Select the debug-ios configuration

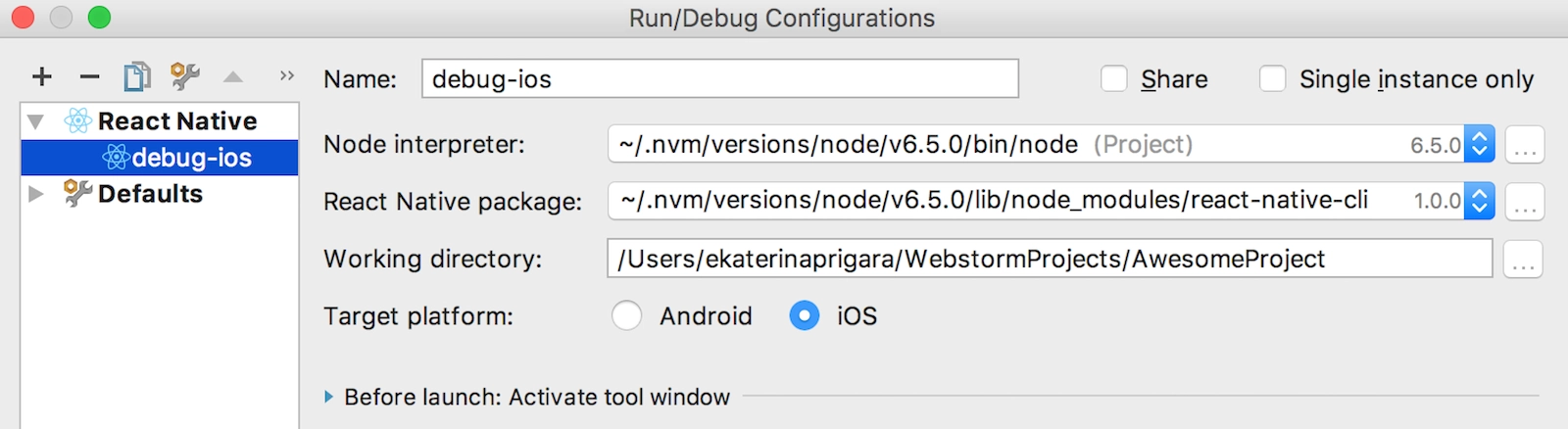point(160,157)
